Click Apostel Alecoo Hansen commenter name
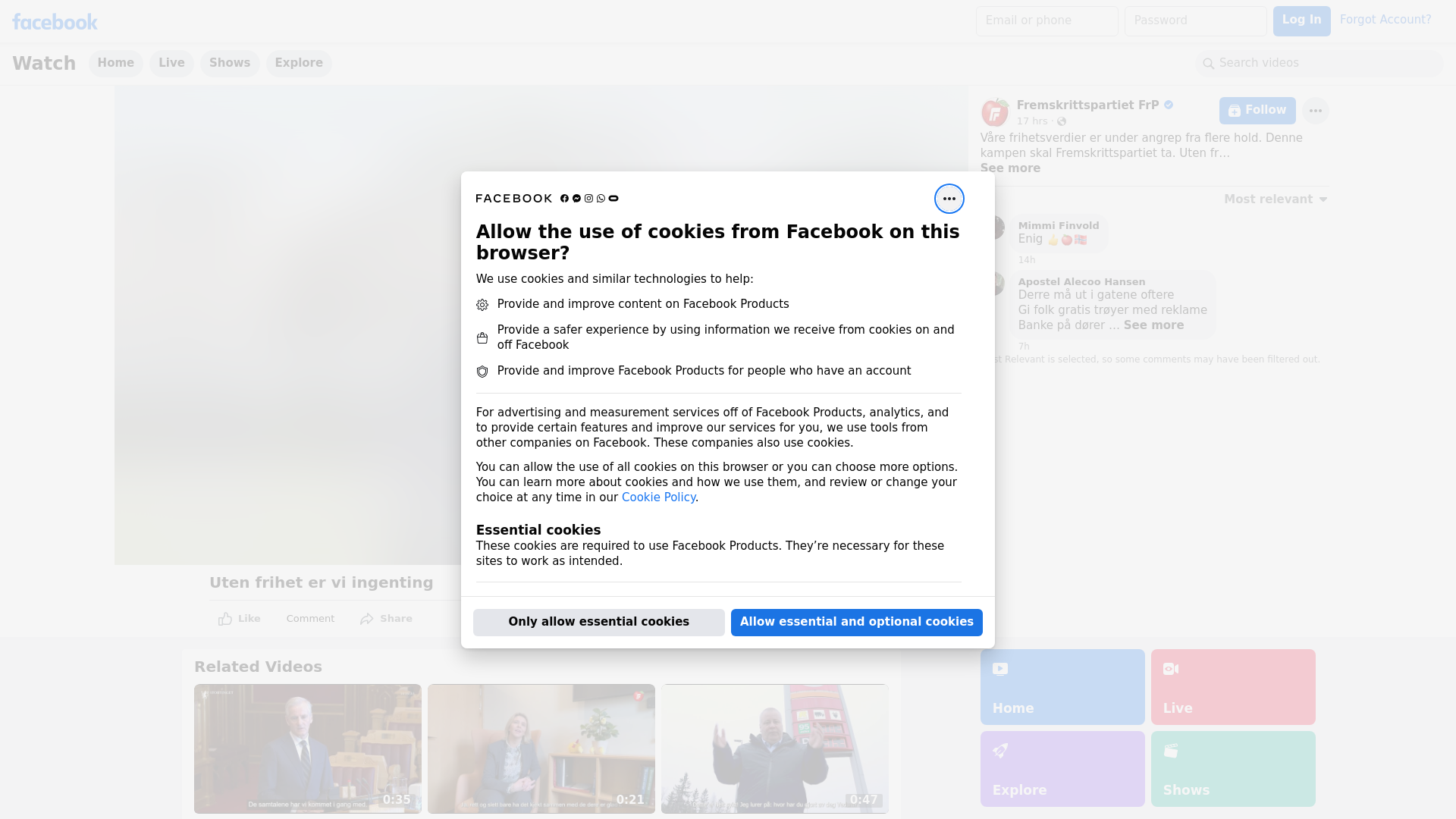Image resolution: width=1456 pixels, height=819 pixels. (1081, 282)
